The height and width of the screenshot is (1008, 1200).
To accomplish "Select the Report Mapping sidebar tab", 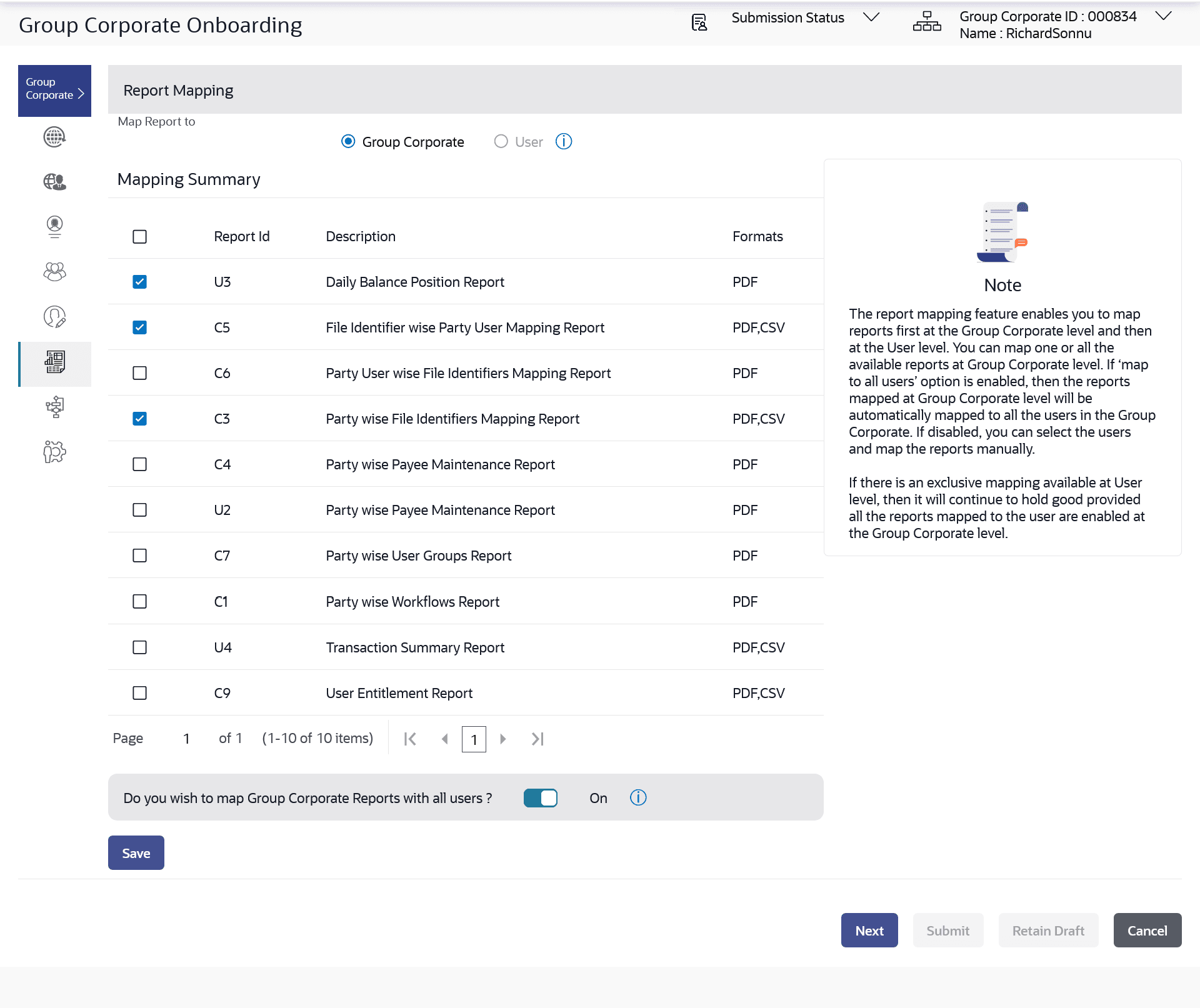I will pos(54,362).
